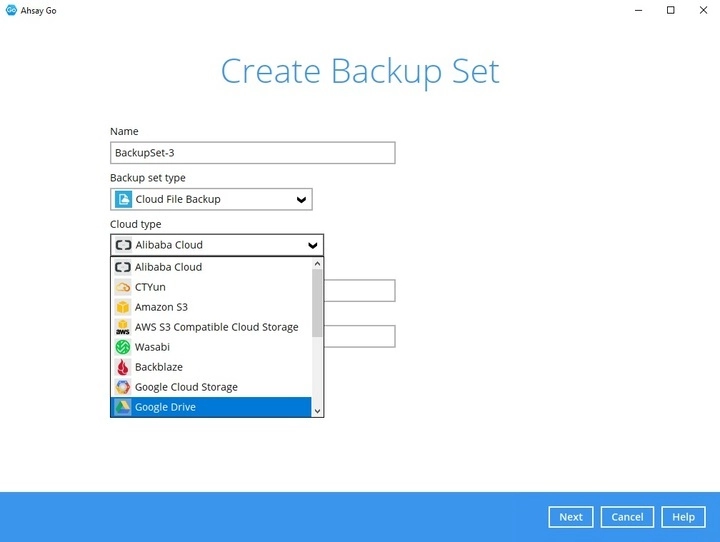This screenshot has width=720, height=542.
Task: Collapse the Cloud type dropdown arrow
Action: [x=313, y=245]
